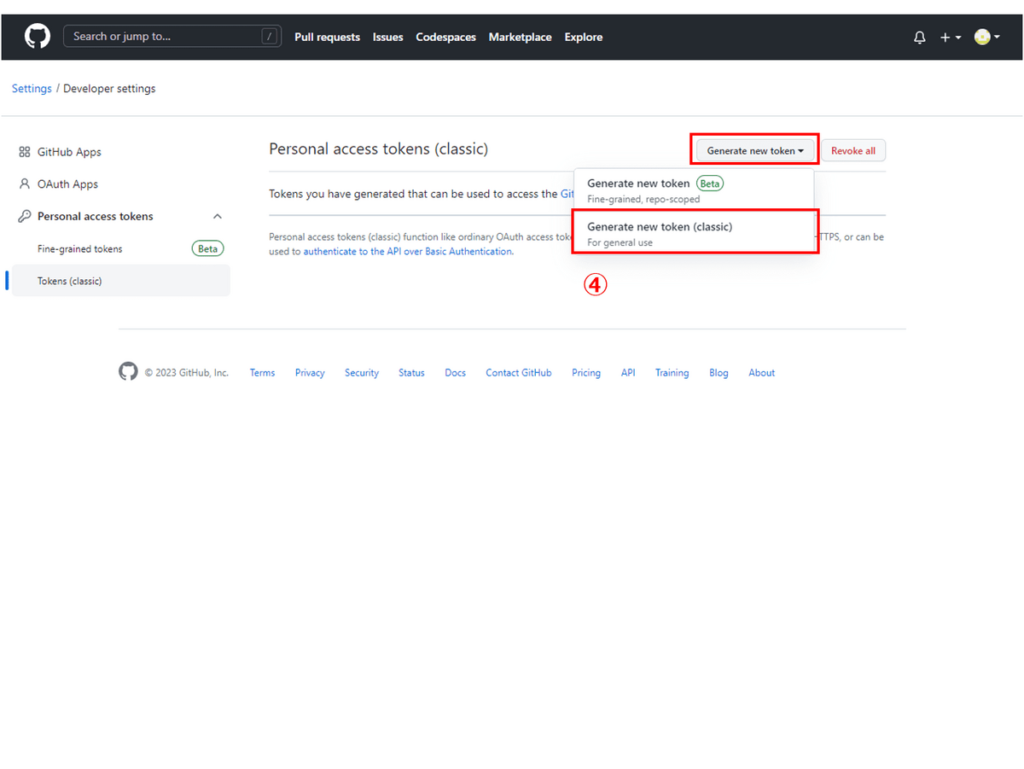Open Issues in top navigation
This screenshot has height=769, width=1024.
point(388,37)
